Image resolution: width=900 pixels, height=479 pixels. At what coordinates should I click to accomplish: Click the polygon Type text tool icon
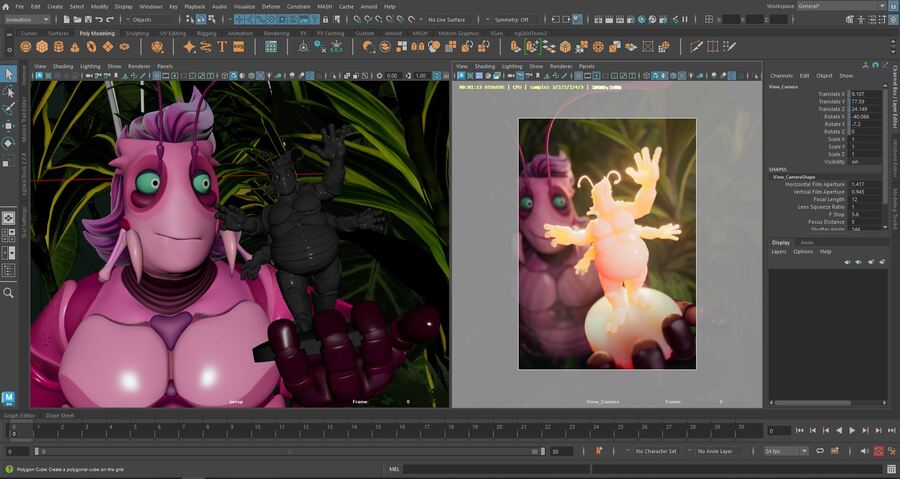coord(221,46)
